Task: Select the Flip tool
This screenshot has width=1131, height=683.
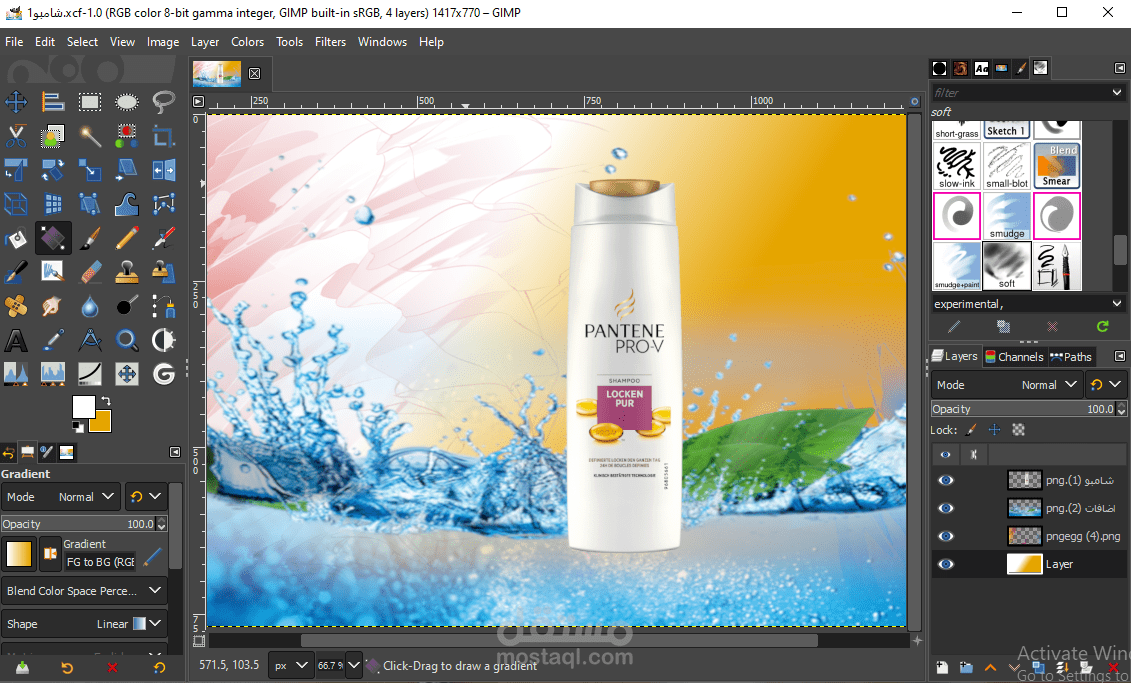Action: click(164, 170)
